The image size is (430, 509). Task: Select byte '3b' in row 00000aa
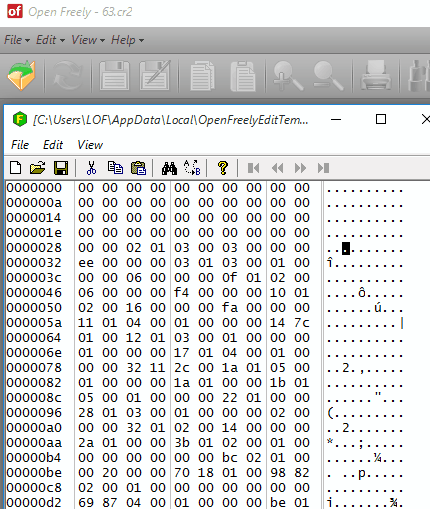pyautogui.click(x=182, y=443)
